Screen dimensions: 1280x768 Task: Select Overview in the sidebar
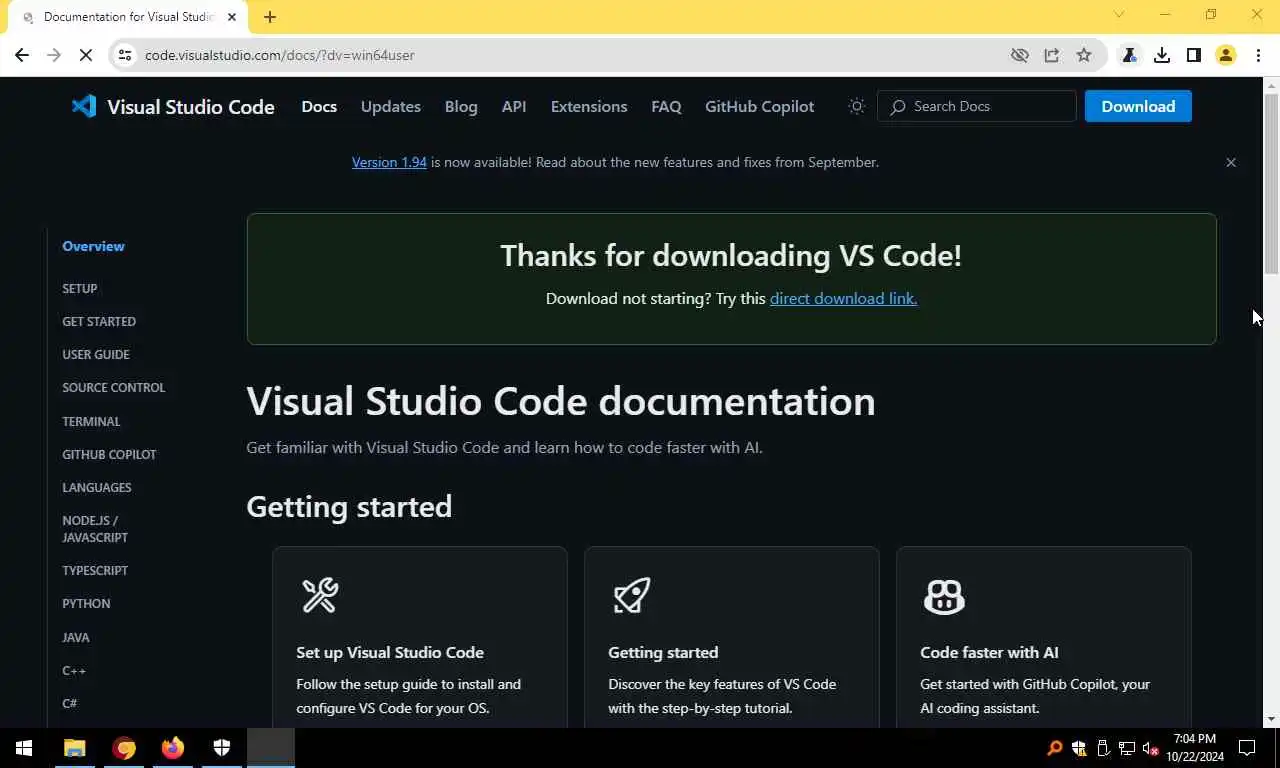coord(93,246)
